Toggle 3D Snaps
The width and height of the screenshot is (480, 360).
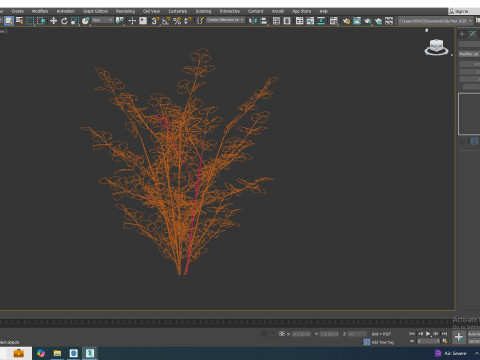155,21
